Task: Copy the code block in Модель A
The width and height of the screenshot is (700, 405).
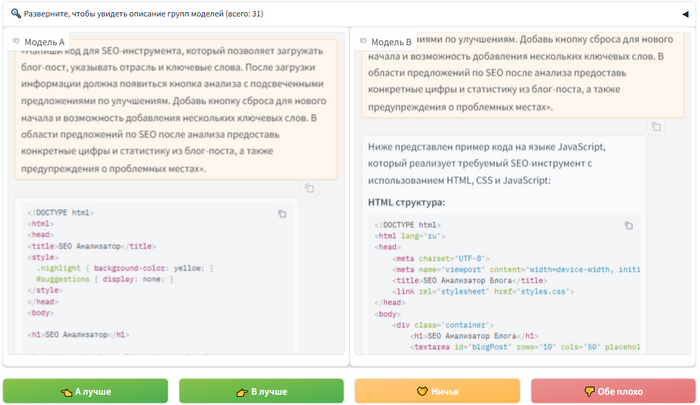Action: [x=282, y=213]
